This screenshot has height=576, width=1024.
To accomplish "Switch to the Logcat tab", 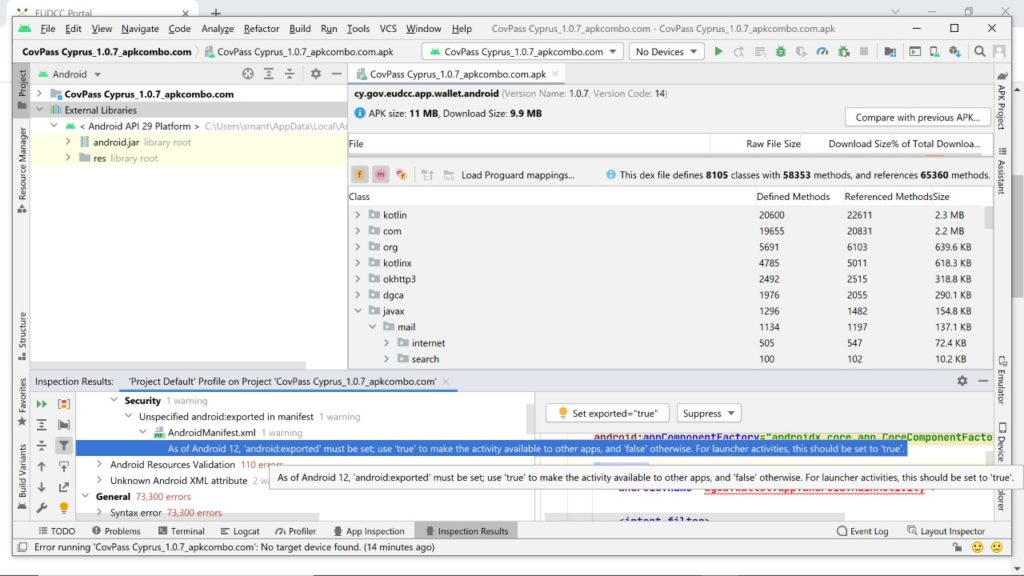I will [x=240, y=531].
